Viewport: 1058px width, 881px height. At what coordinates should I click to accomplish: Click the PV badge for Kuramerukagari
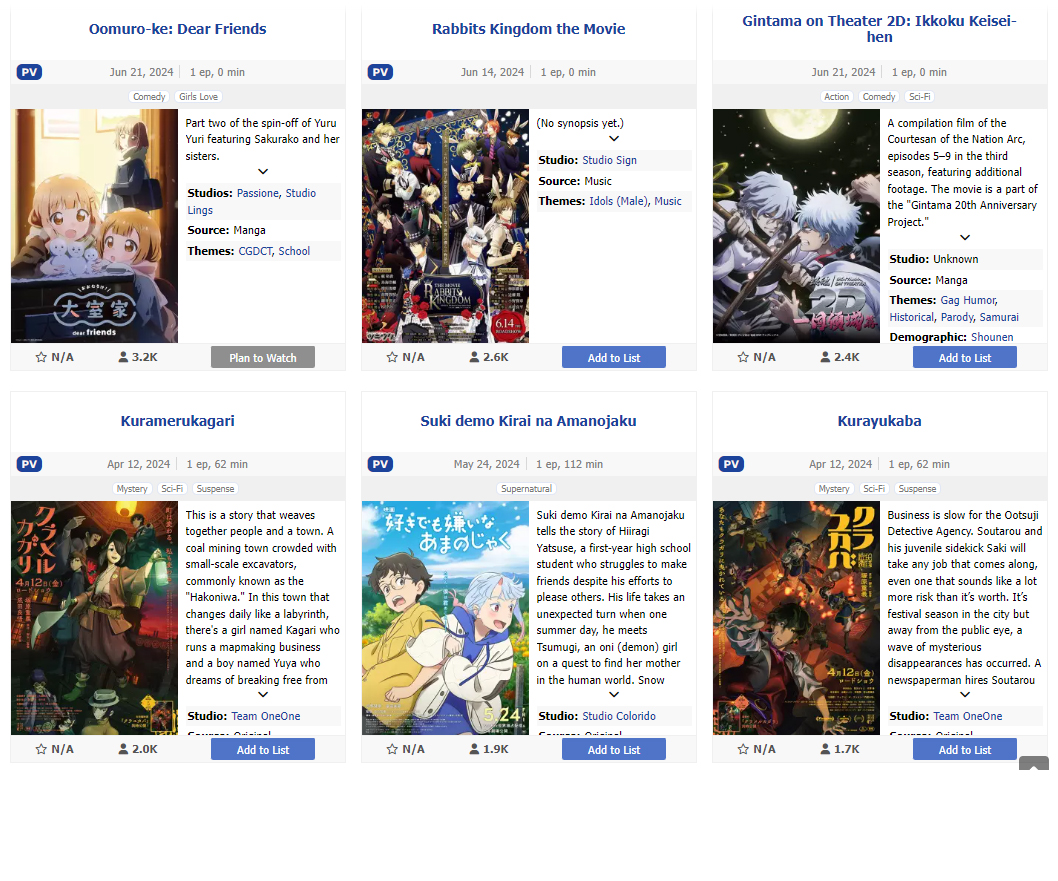[30, 464]
